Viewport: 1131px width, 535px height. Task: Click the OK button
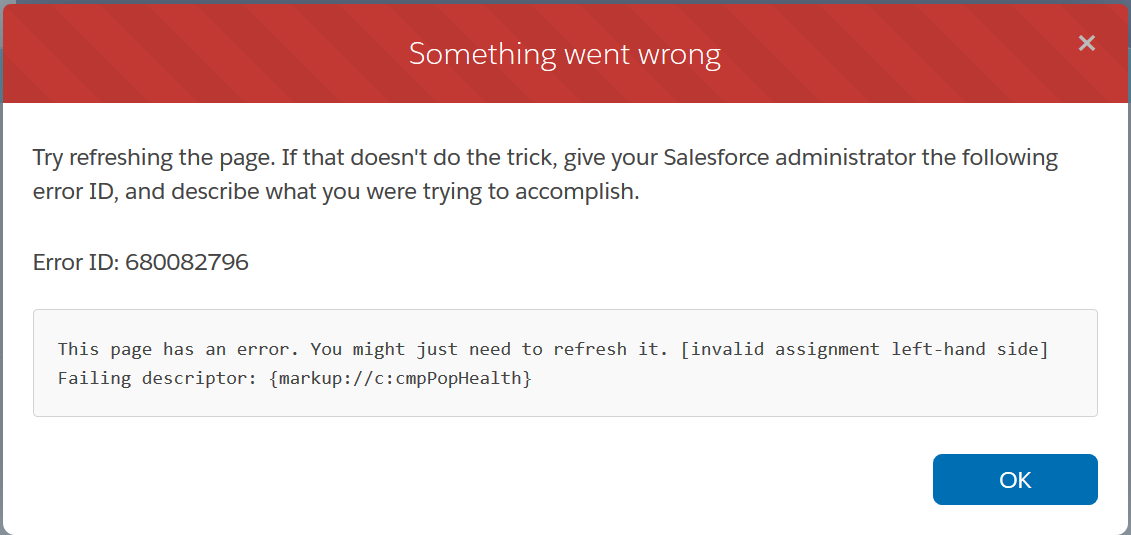(x=1015, y=480)
